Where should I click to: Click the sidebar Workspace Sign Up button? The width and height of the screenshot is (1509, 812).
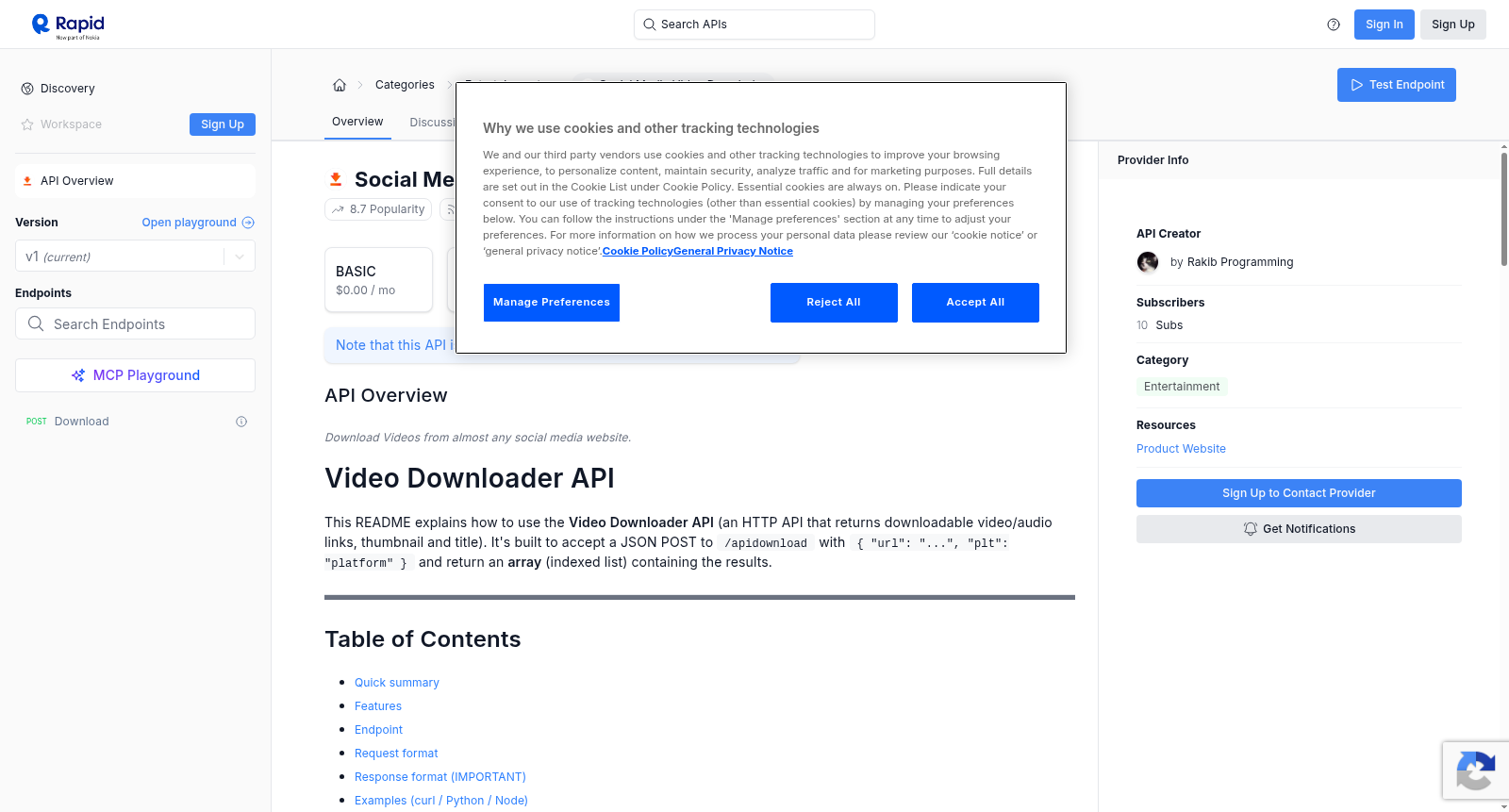[223, 124]
